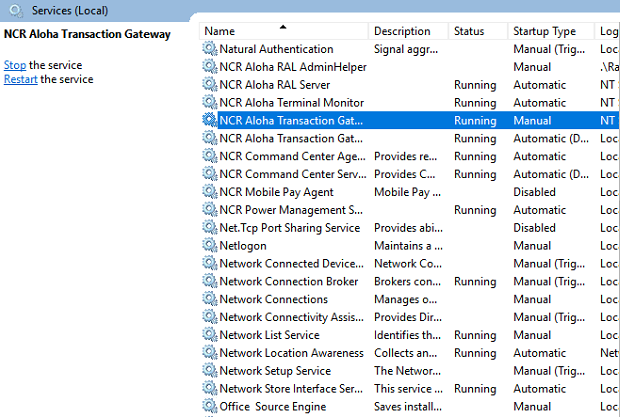Viewport: 620px width, 417px height.
Task: Click gear icon beside Network Connected Device...
Action: [210, 263]
